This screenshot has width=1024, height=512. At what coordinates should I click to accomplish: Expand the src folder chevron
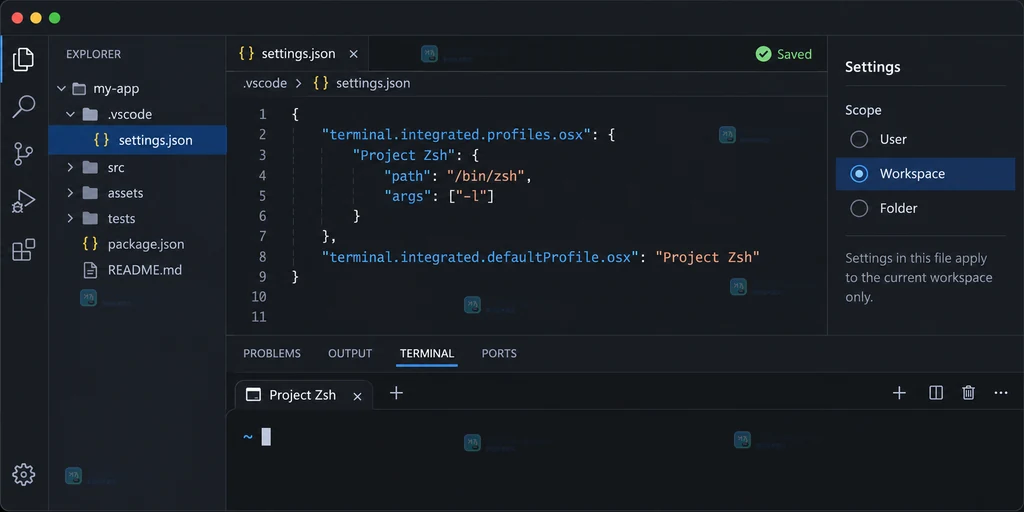point(71,168)
